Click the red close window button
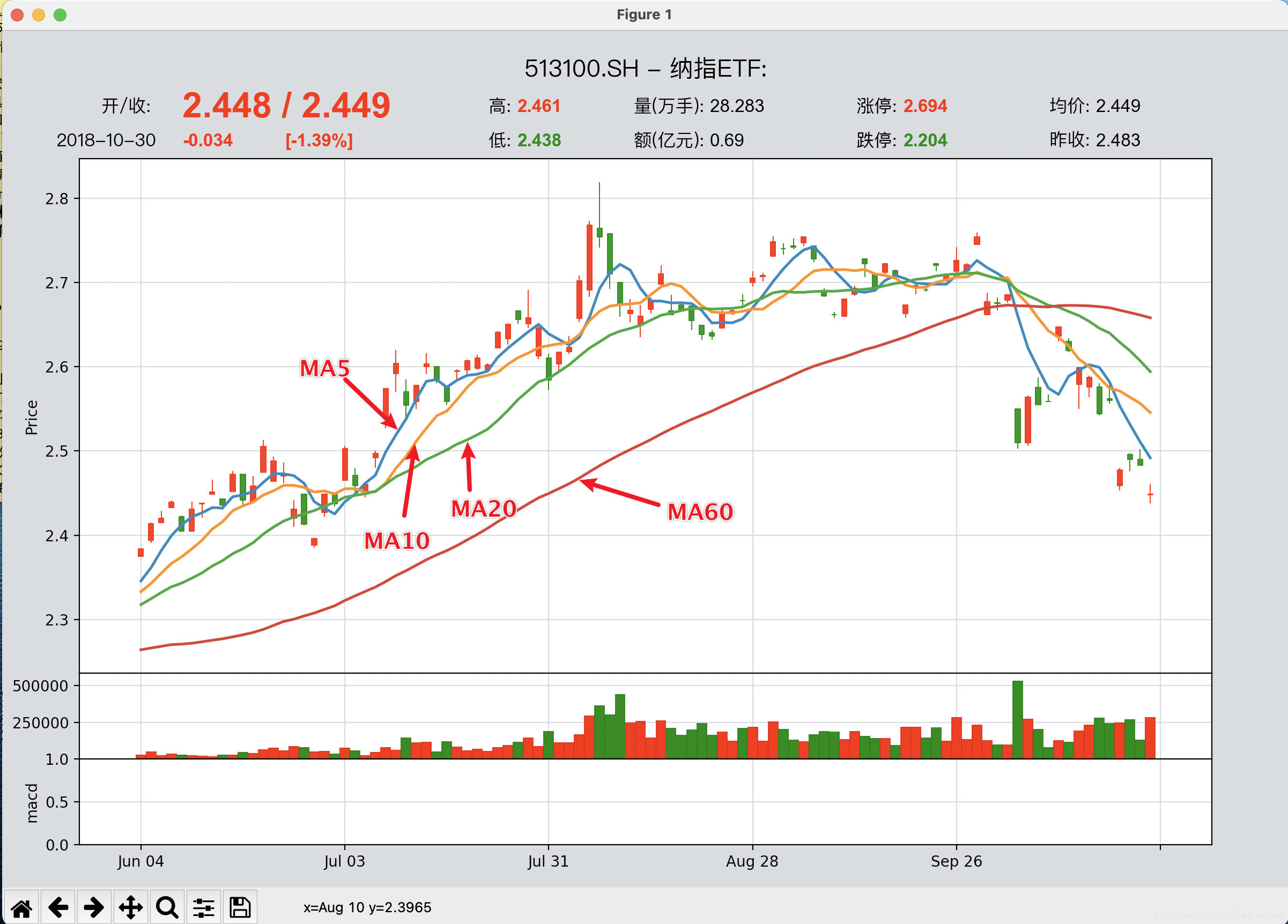This screenshot has width=1288, height=924. (x=17, y=15)
